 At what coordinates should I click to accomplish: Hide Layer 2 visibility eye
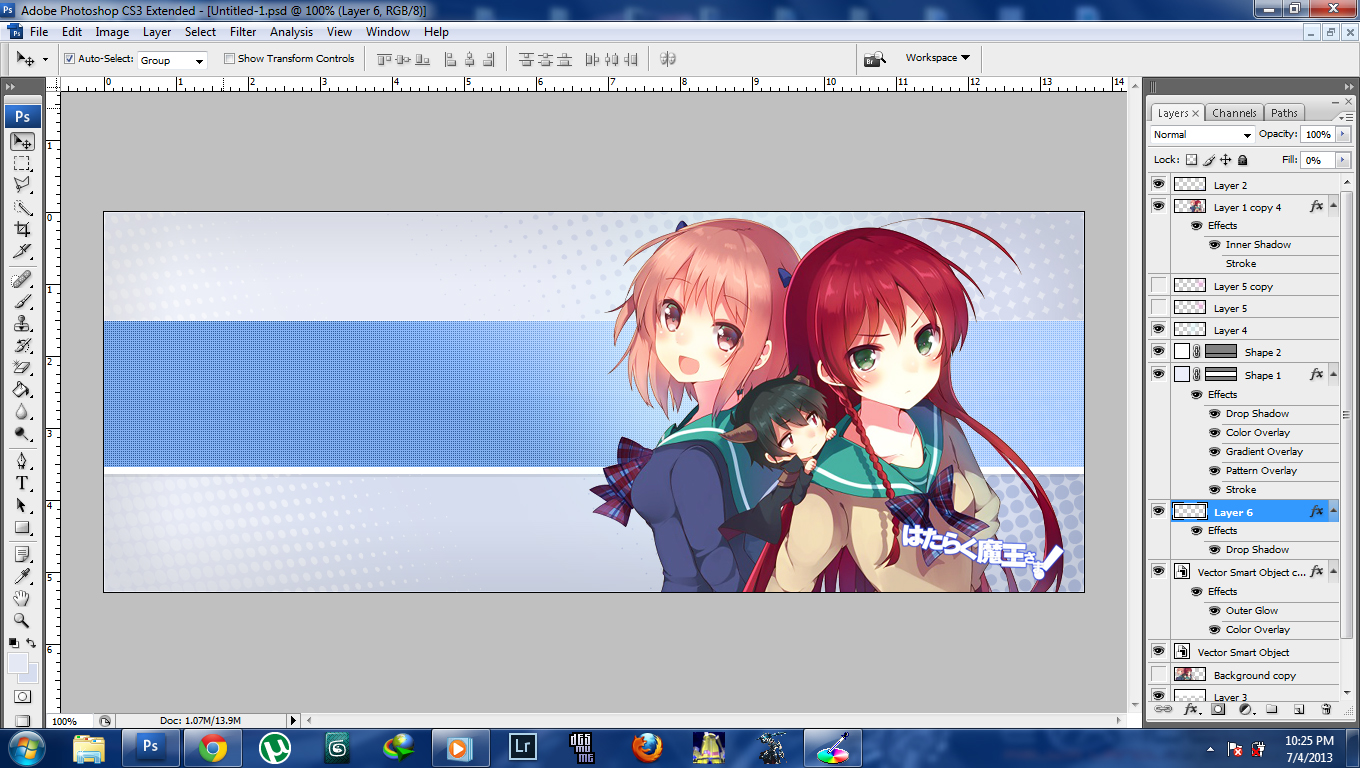(x=1159, y=185)
